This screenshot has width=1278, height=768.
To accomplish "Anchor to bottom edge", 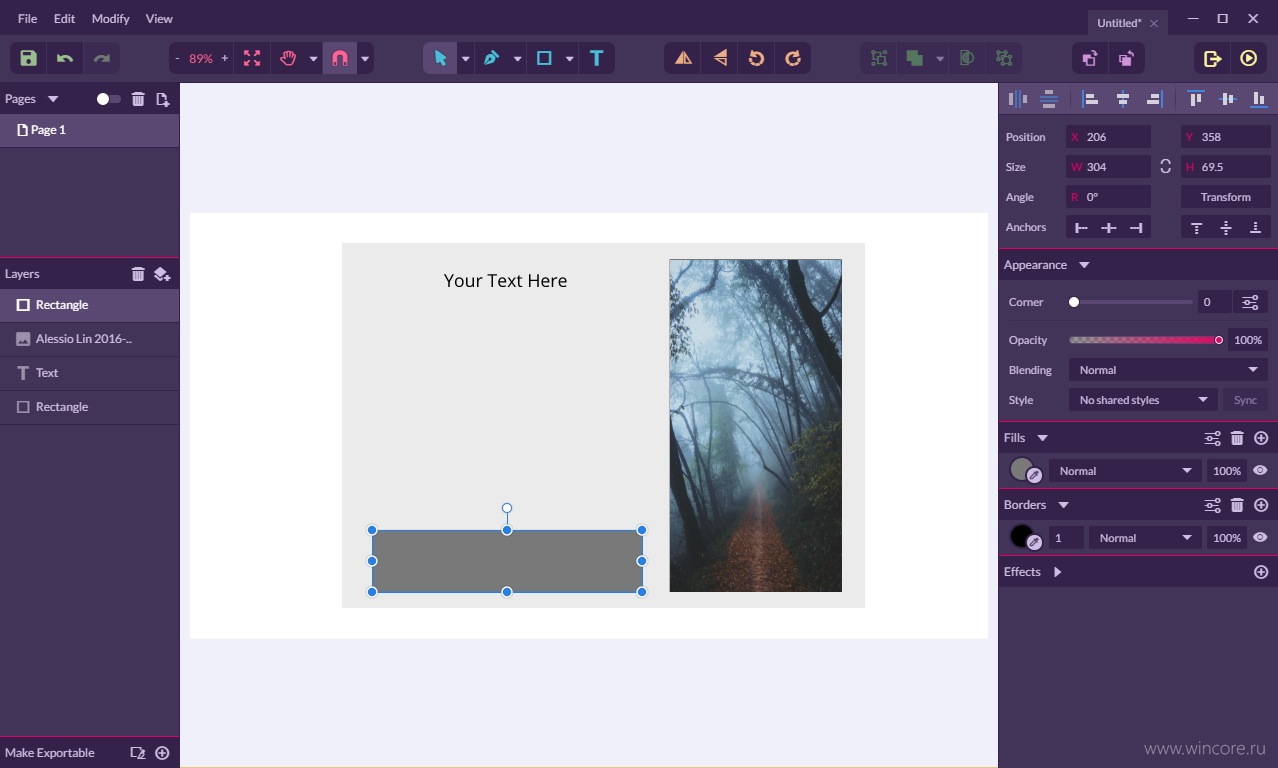I will [1255, 228].
